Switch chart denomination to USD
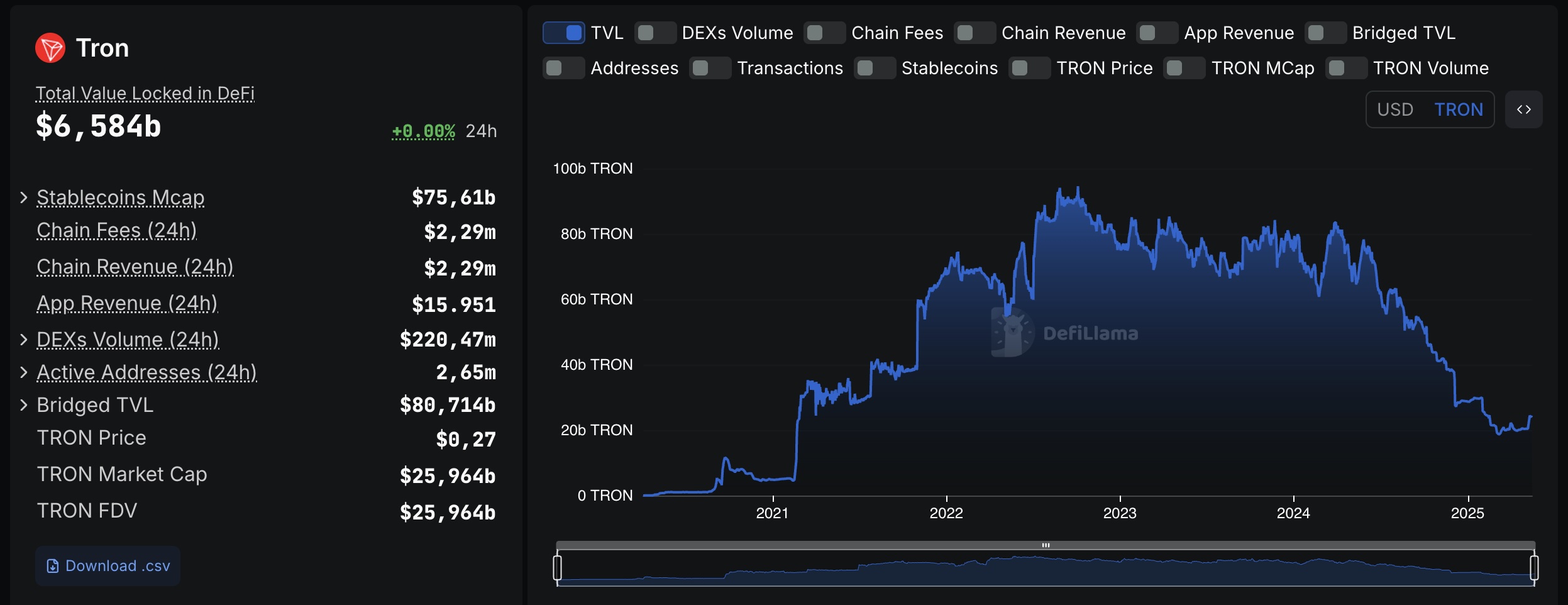This screenshot has width=1568, height=605. [1394, 109]
